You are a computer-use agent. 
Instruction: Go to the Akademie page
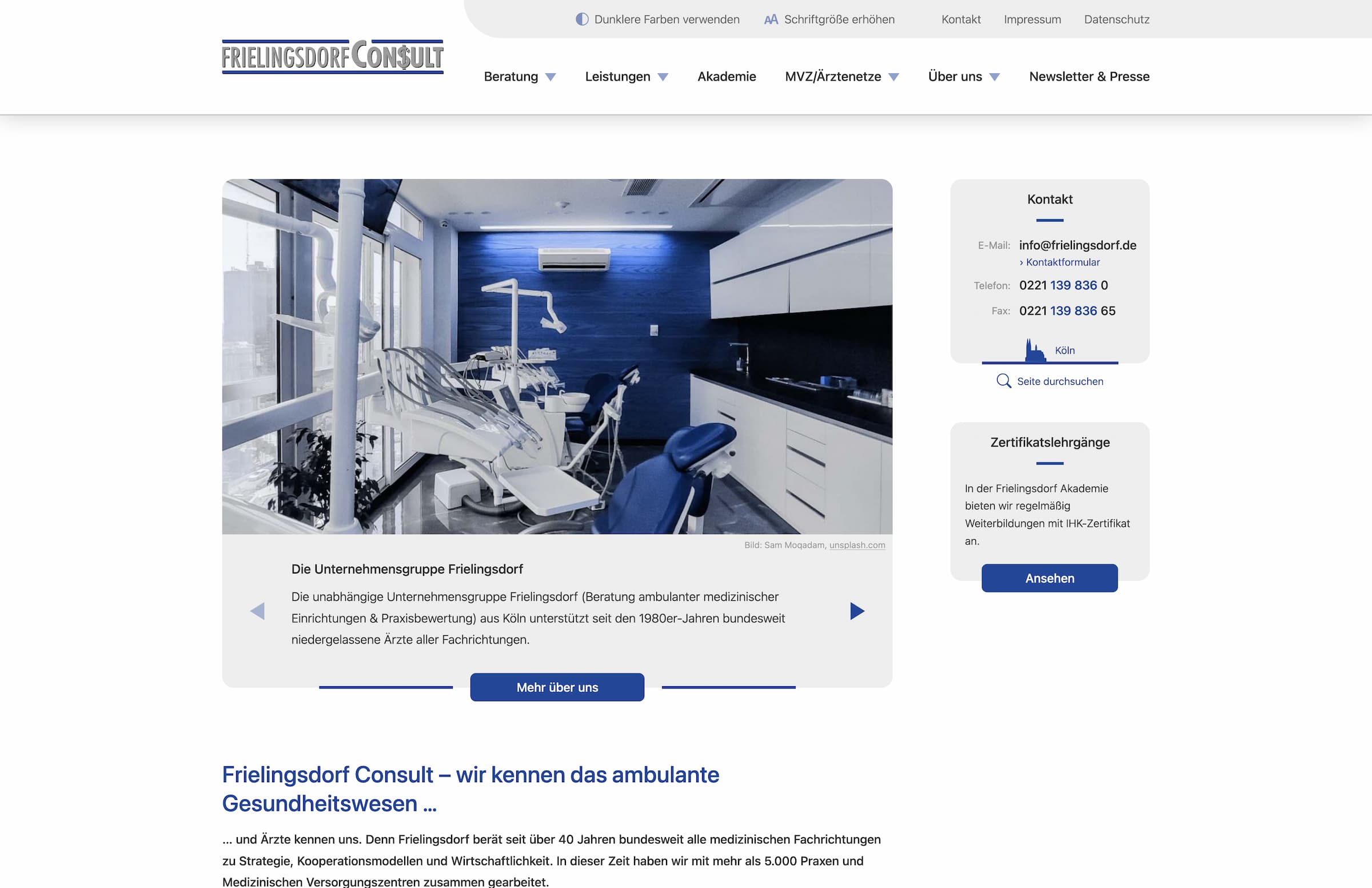tap(727, 76)
